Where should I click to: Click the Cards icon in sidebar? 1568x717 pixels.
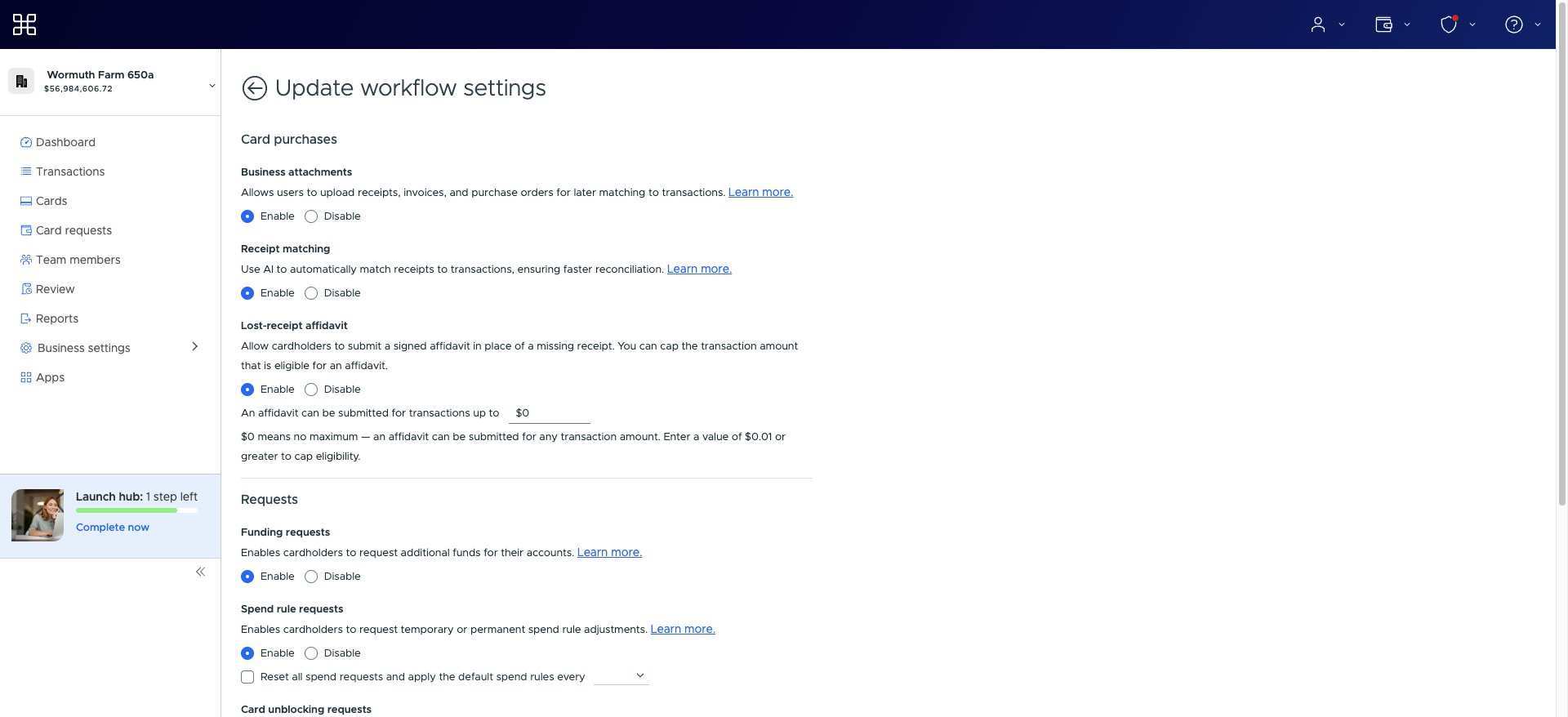coord(26,201)
